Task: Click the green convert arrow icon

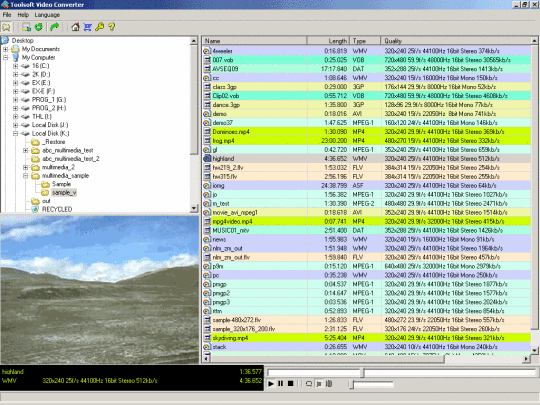Action: click(x=54, y=27)
